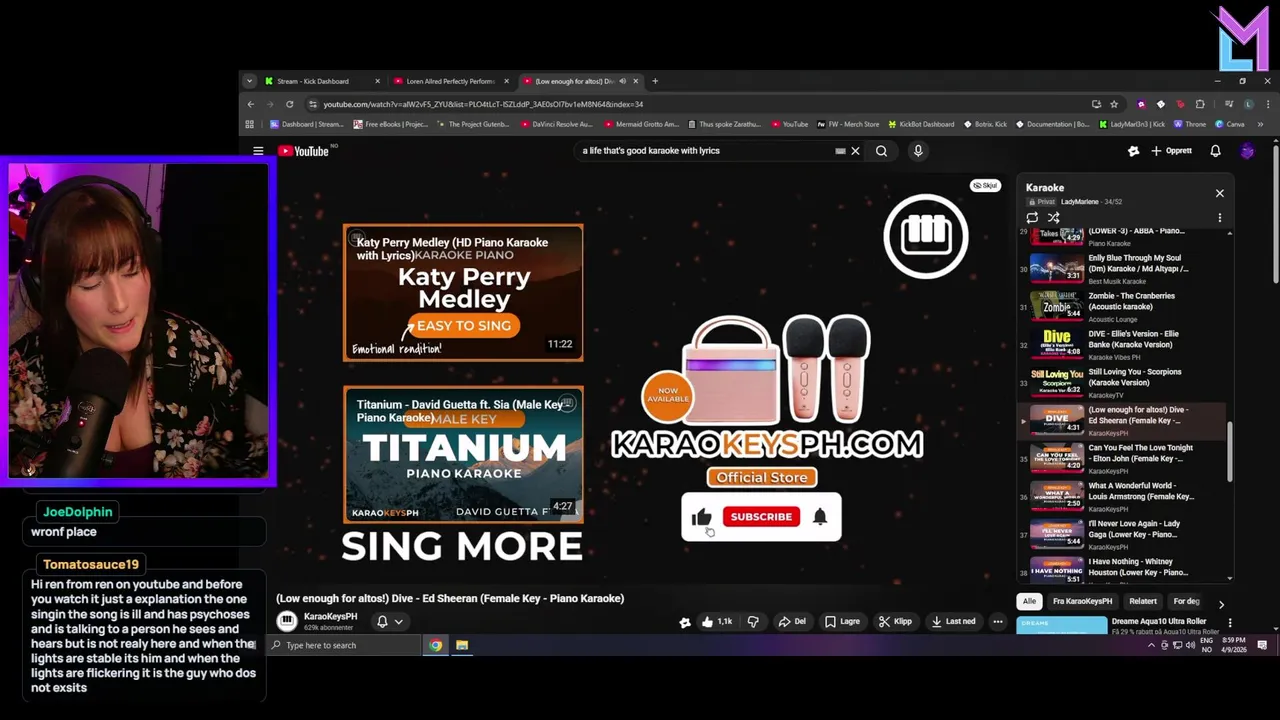Toggle loop playlist in Karaoke panel

1032,217
